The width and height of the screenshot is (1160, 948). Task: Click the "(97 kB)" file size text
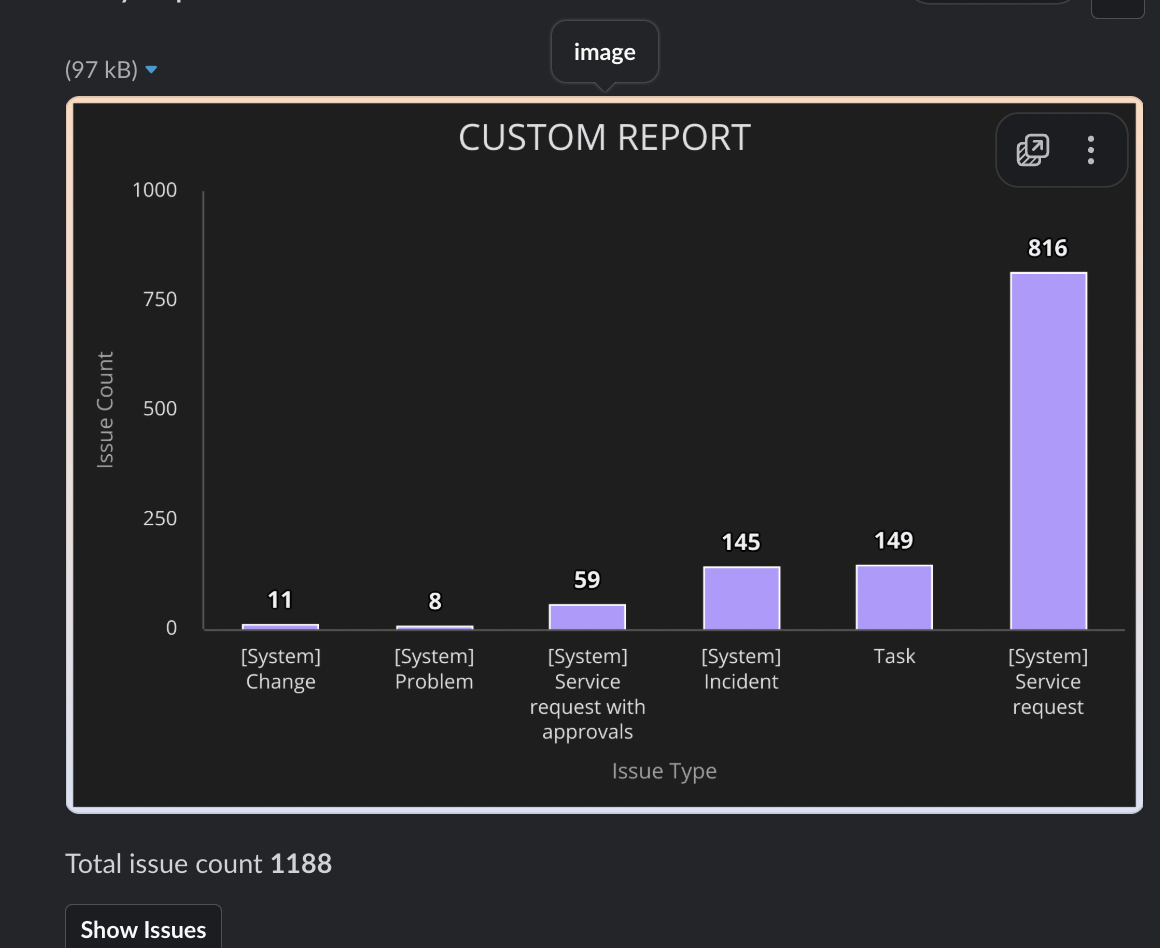pyautogui.click(x=101, y=70)
